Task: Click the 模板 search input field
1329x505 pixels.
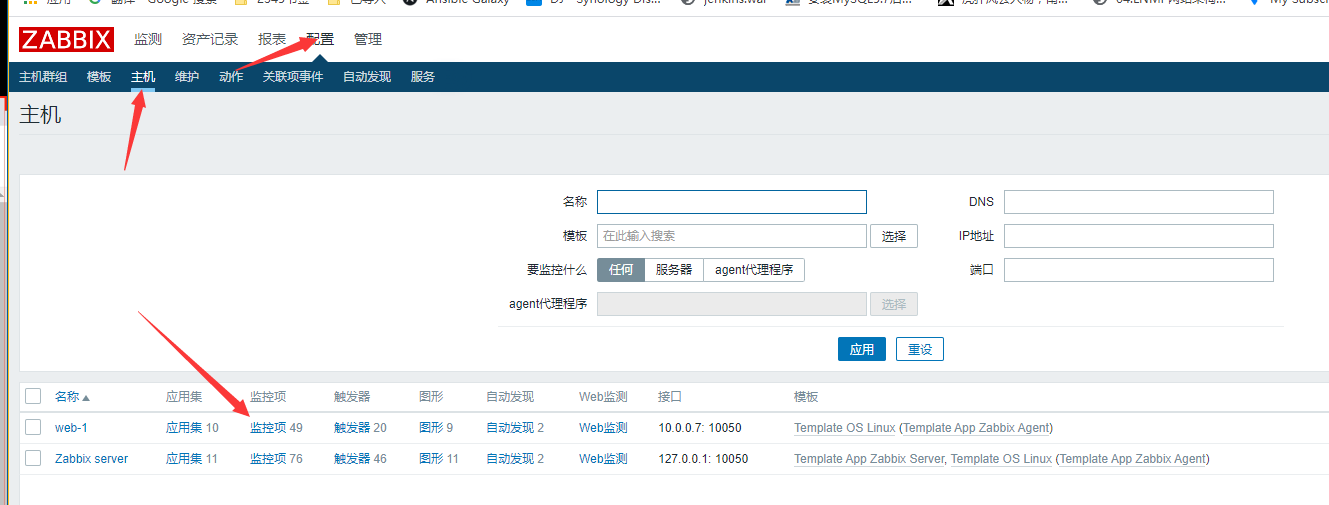Action: (x=732, y=236)
